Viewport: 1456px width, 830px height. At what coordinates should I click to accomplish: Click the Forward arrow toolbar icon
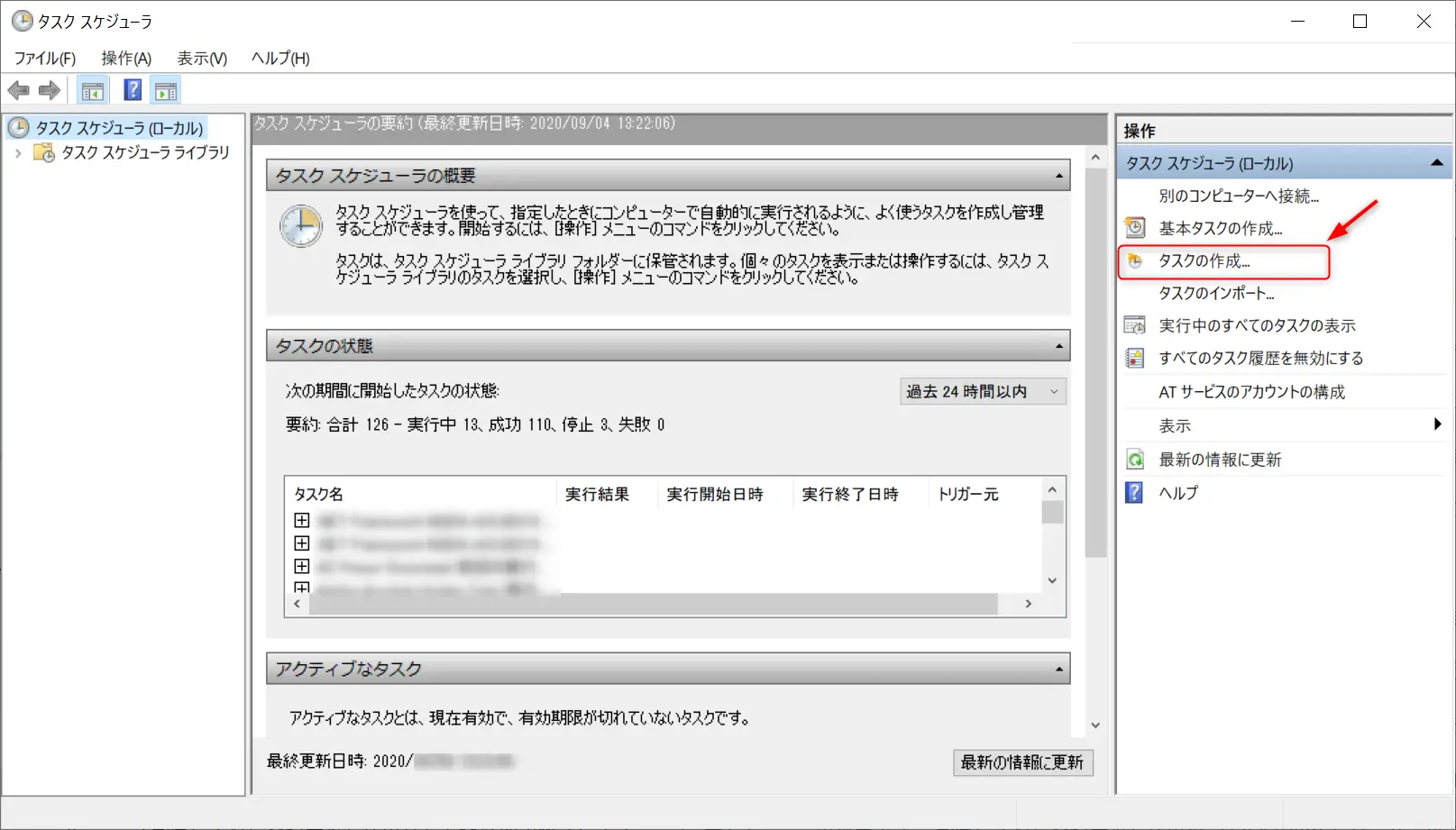pos(50,90)
